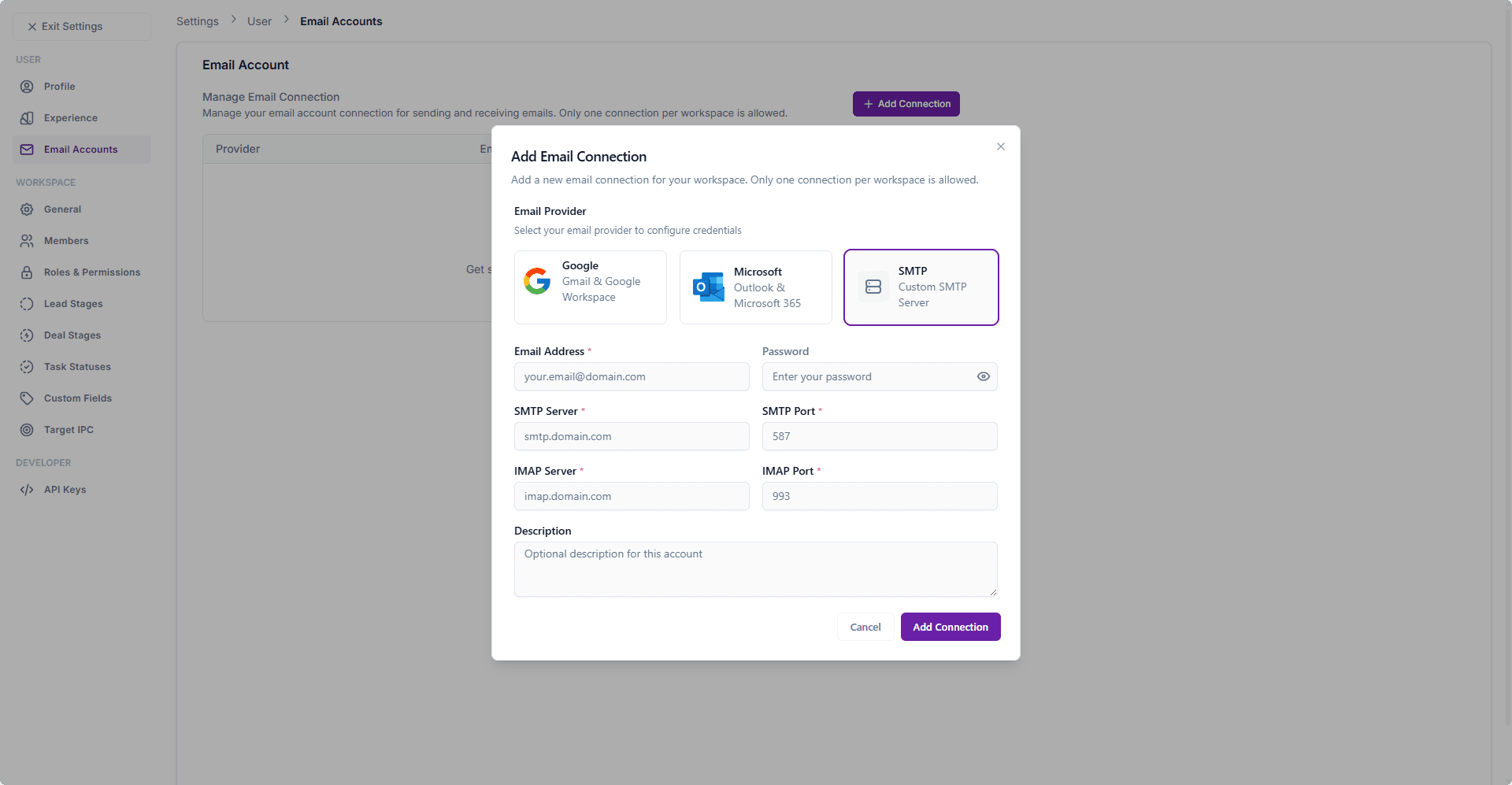Click User in the breadcrumb navigation
Image resolution: width=1512 pixels, height=785 pixels.
click(259, 21)
